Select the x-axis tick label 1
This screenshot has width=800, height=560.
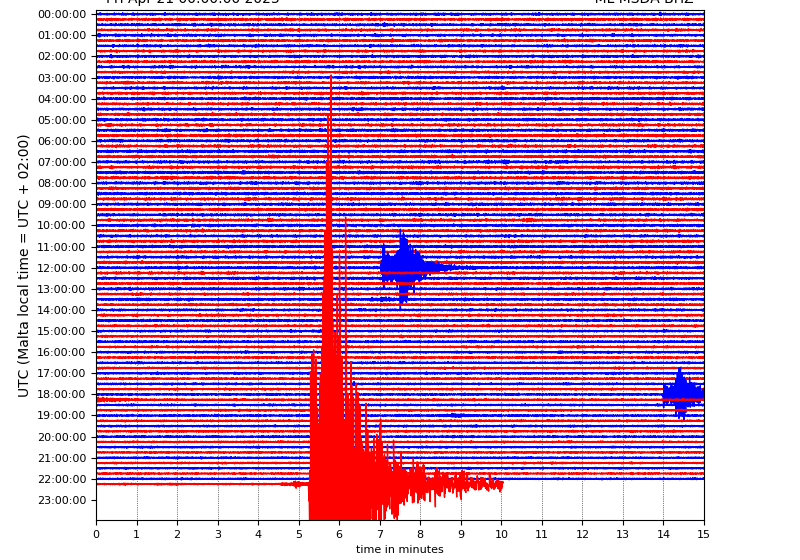[x=137, y=534]
